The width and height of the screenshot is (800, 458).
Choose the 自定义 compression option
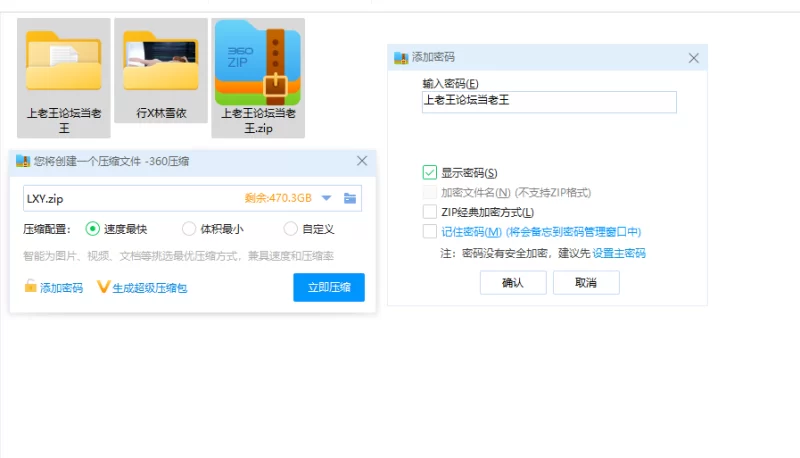click(291, 229)
